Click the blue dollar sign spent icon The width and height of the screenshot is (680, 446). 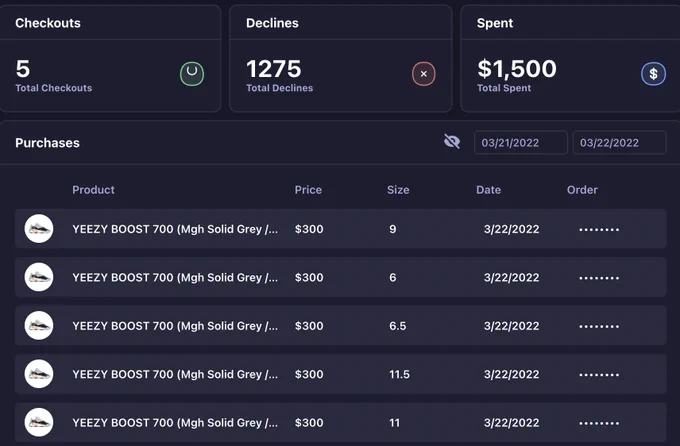point(654,74)
